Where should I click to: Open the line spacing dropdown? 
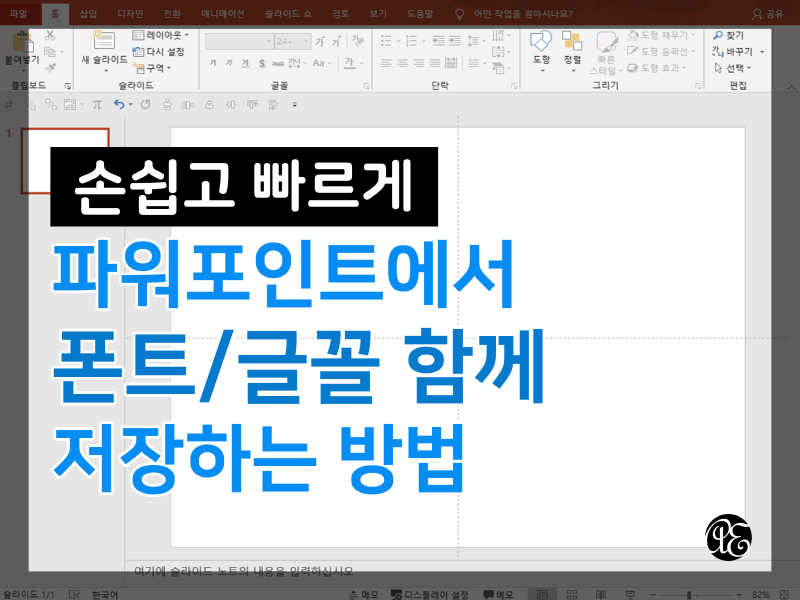(476, 41)
